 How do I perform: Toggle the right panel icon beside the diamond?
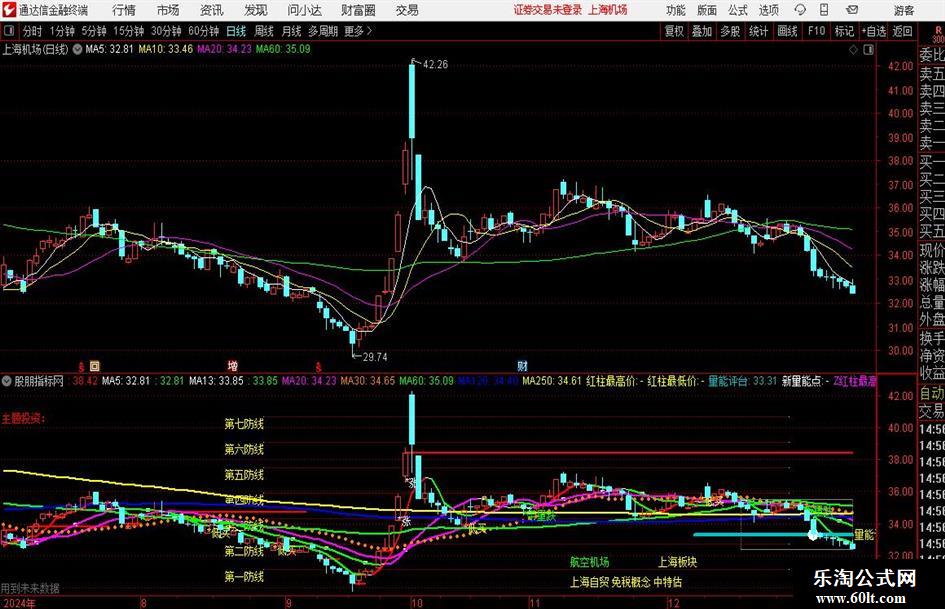click(x=868, y=50)
